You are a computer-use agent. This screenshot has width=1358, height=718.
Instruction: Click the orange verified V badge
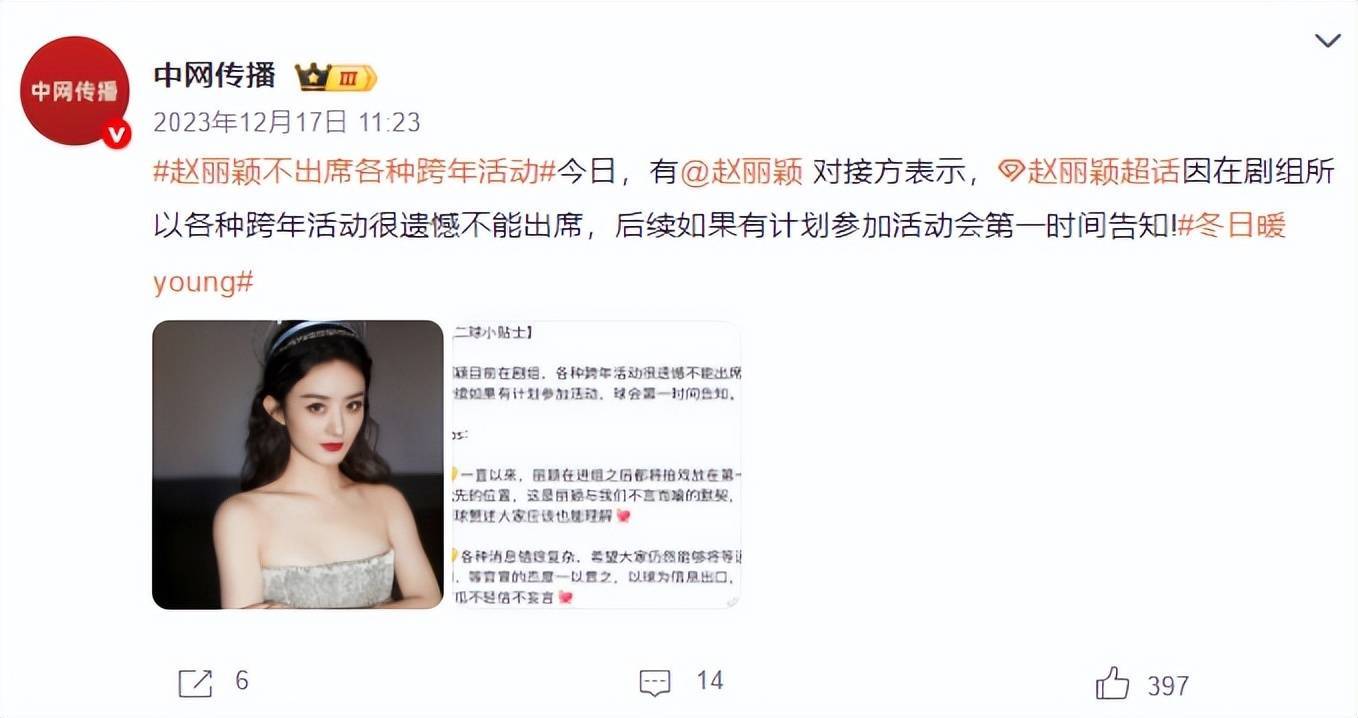(x=117, y=134)
